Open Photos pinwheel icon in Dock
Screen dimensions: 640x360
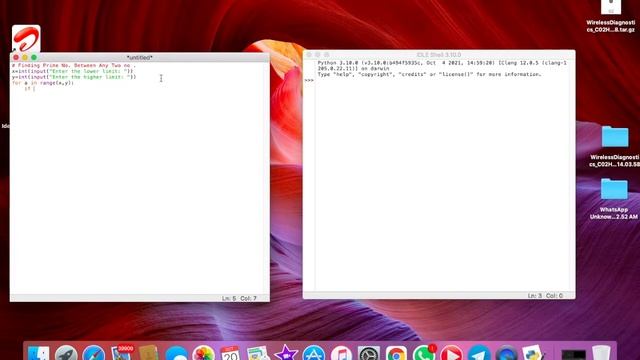coord(204,353)
